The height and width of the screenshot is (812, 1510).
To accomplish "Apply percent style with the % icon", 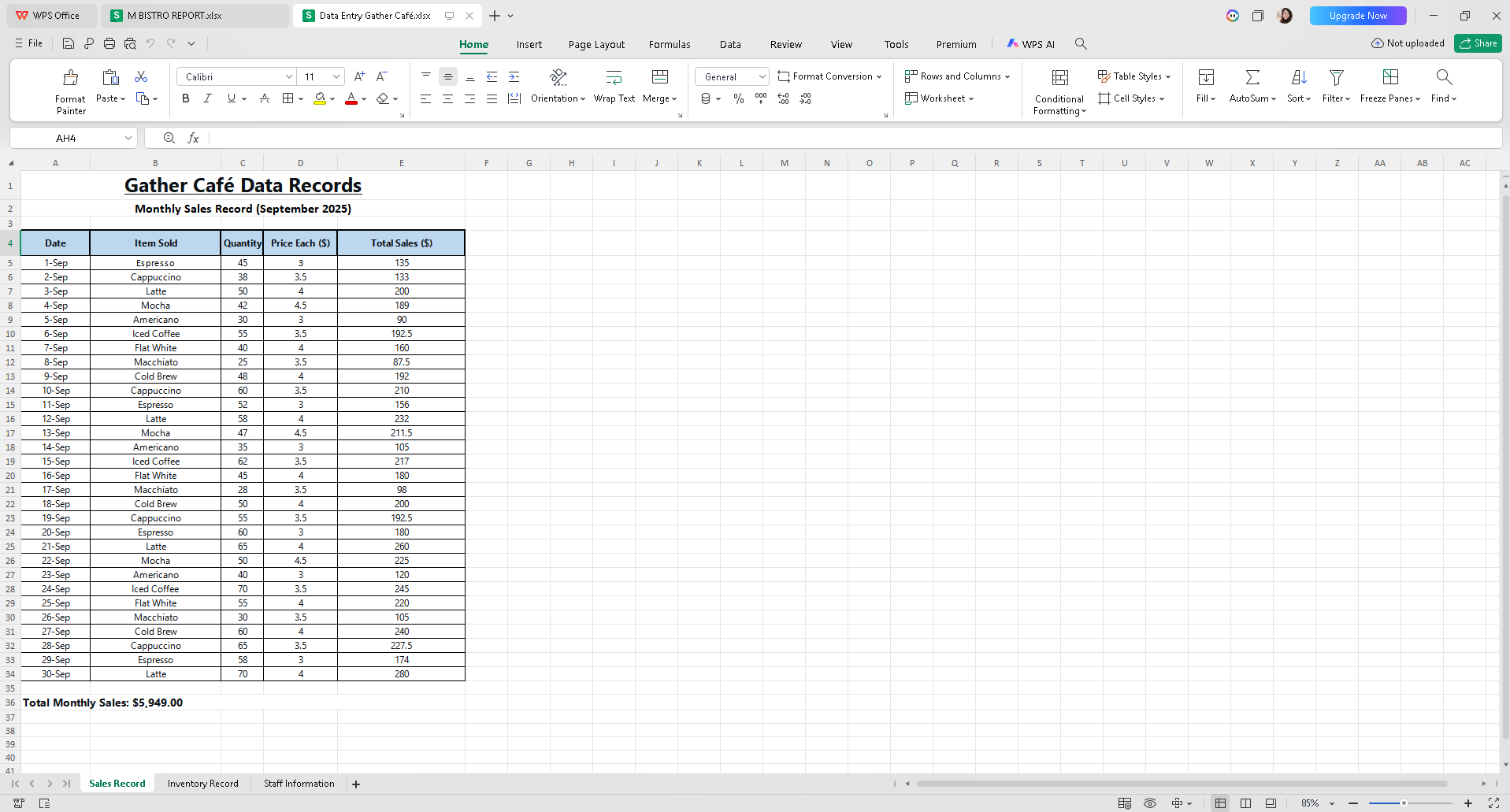I will point(739,98).
